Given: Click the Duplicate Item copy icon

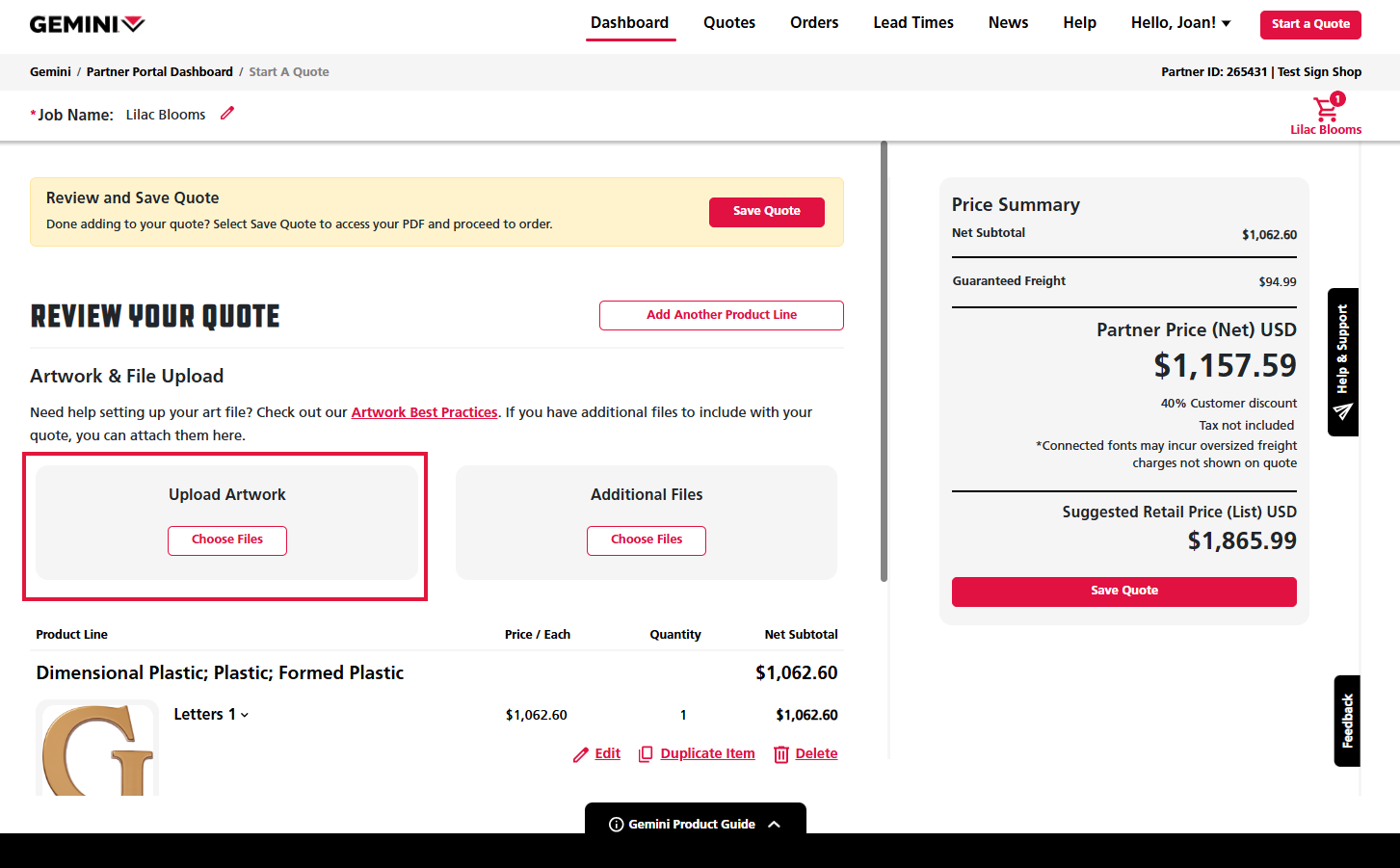Looking at the screenshot, I should pos(646,754).
